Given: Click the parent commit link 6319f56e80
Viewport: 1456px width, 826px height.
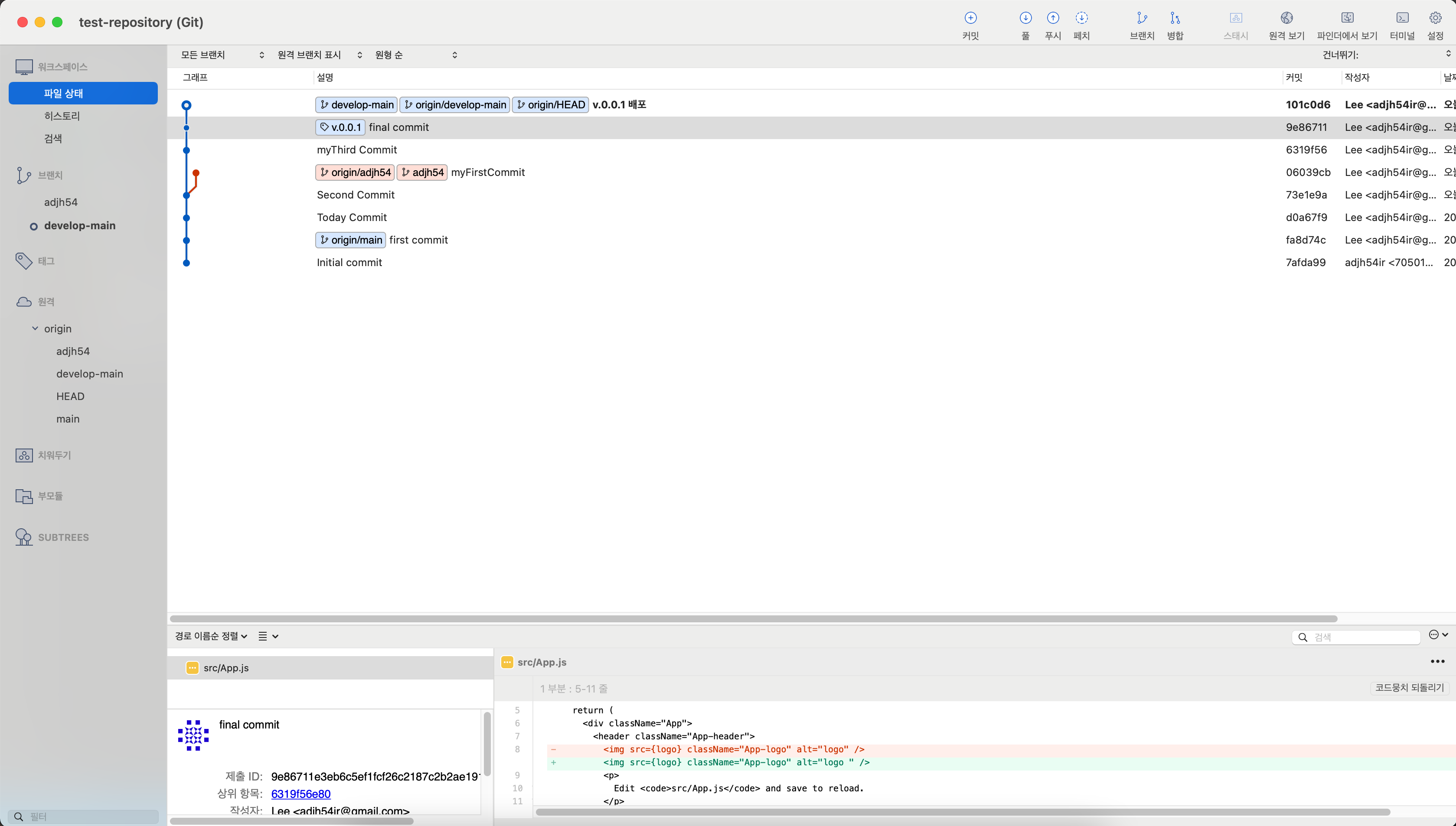Looking at the screenshot, I should [x=301, y=793].
